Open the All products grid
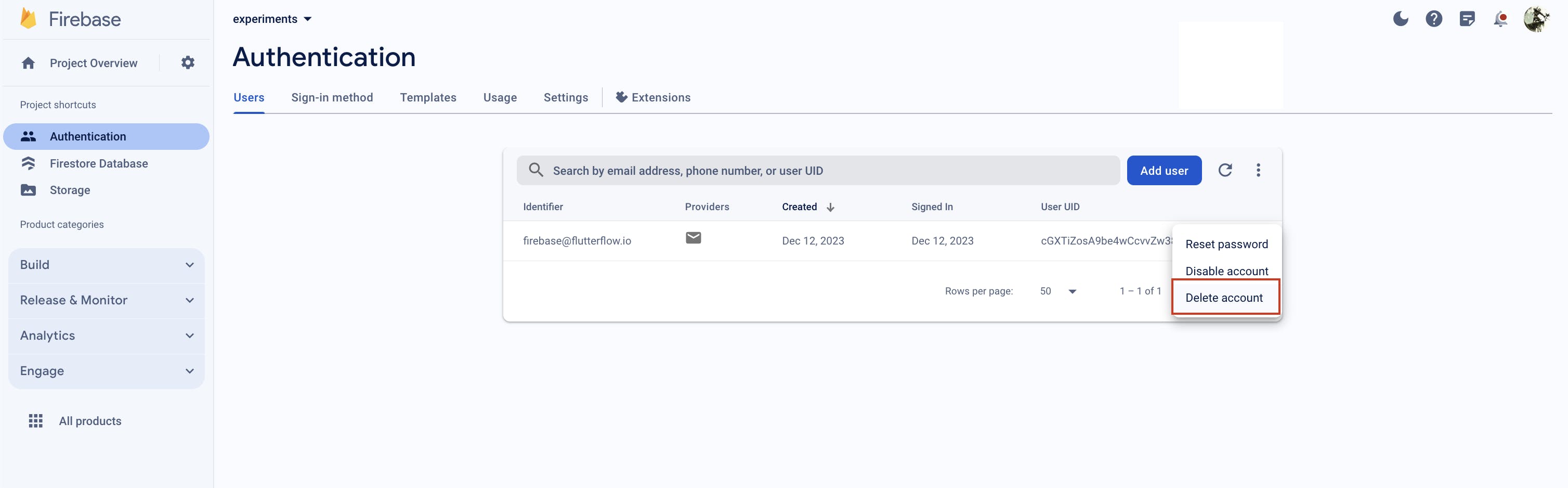This screenshot has width=1568, height=488. pos(35,421)
